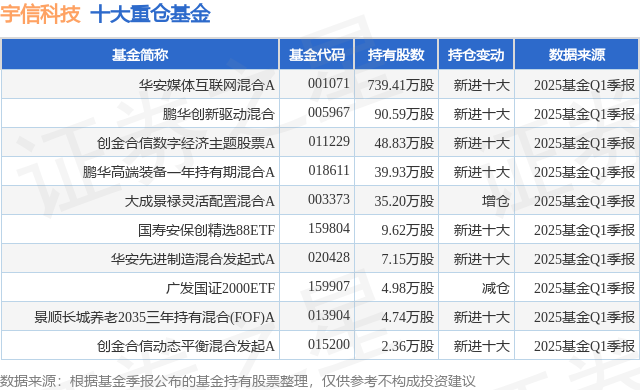Click fund code 159907
Image resolution: width=640 pixels, height=390 pixels.
pos(329,286)
